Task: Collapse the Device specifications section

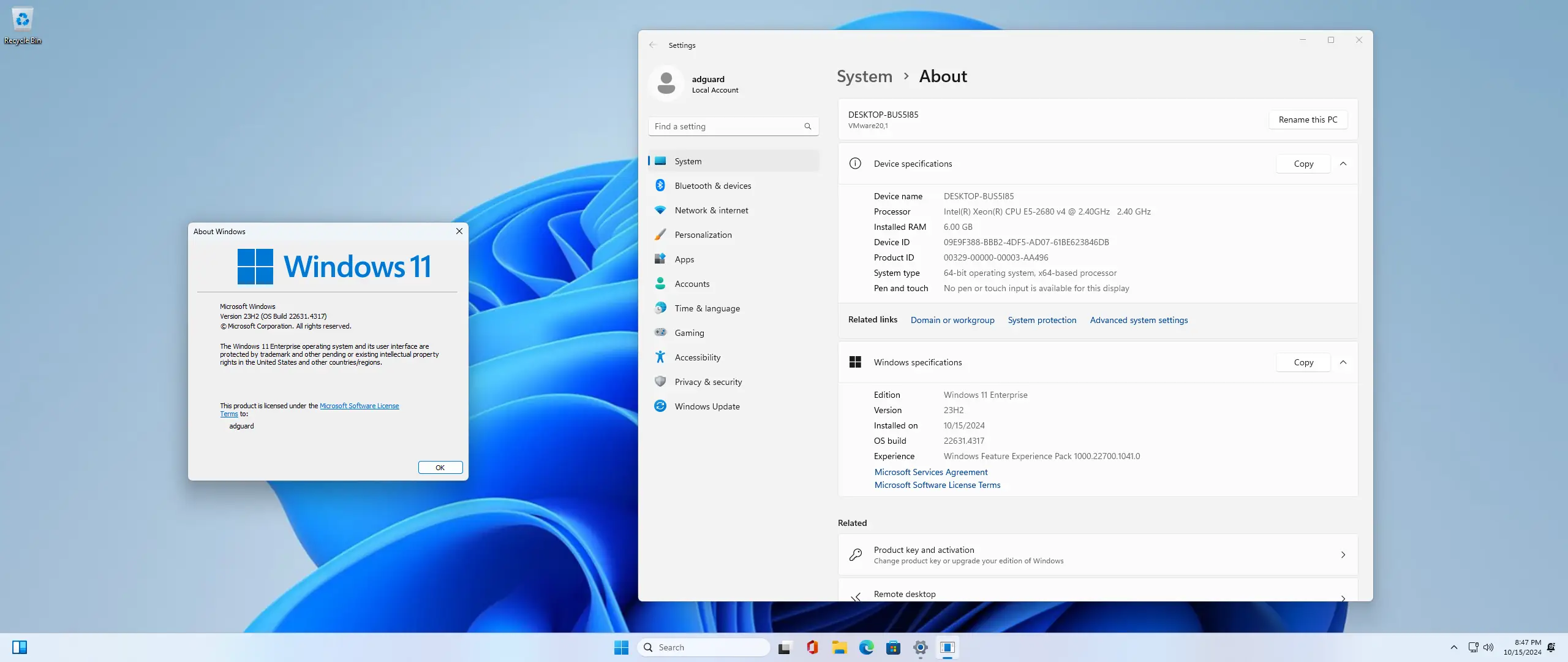Action: pyautogui.click(x=1344, y=163)
